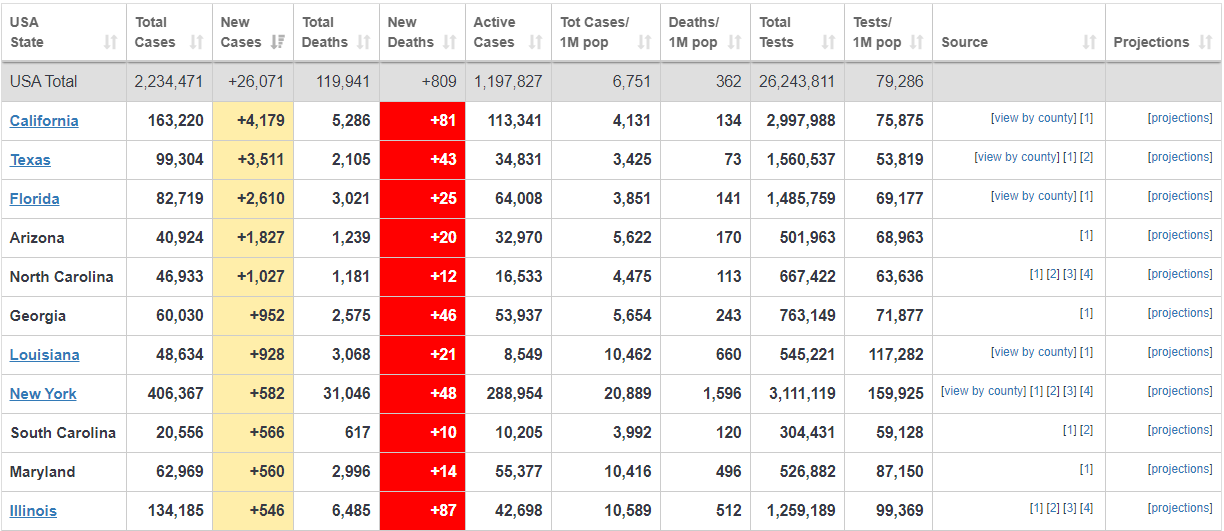This screenshot has height=531, width=1224.
Task: Open Maryland projections link
Action: pyautogui.click(x=1180, y=469)
